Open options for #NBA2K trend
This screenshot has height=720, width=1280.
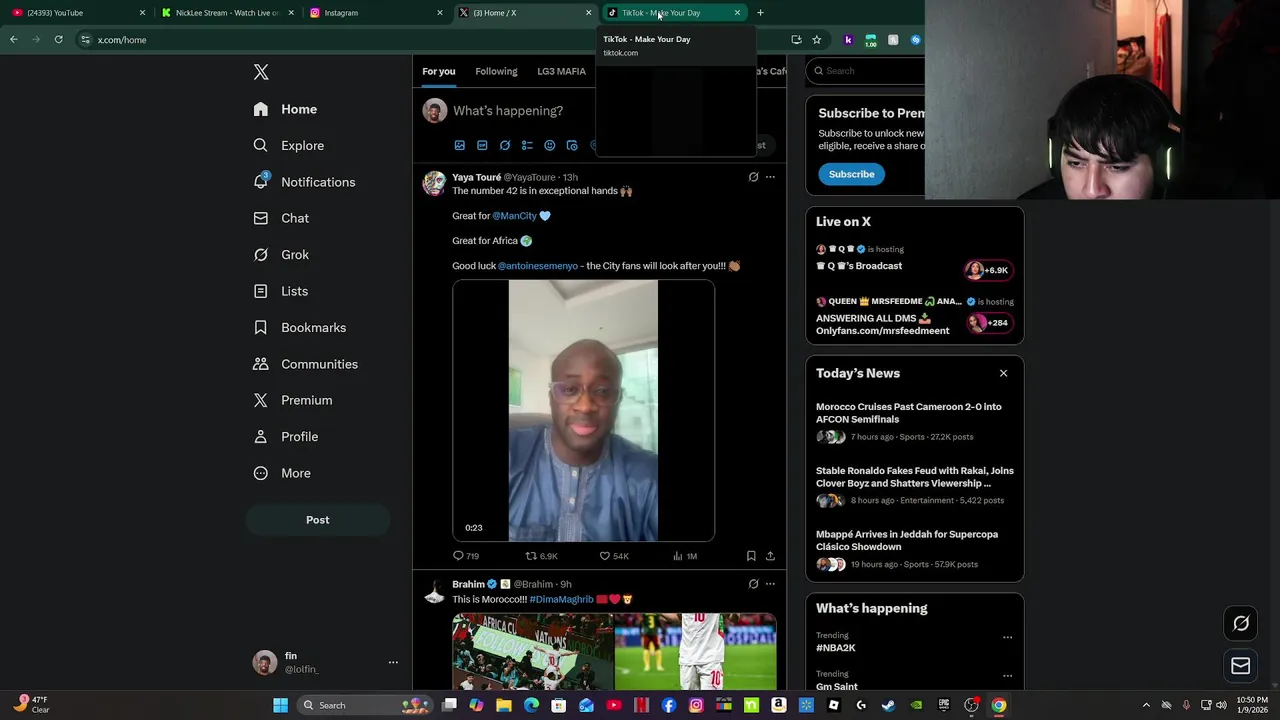pos(1007,637)
